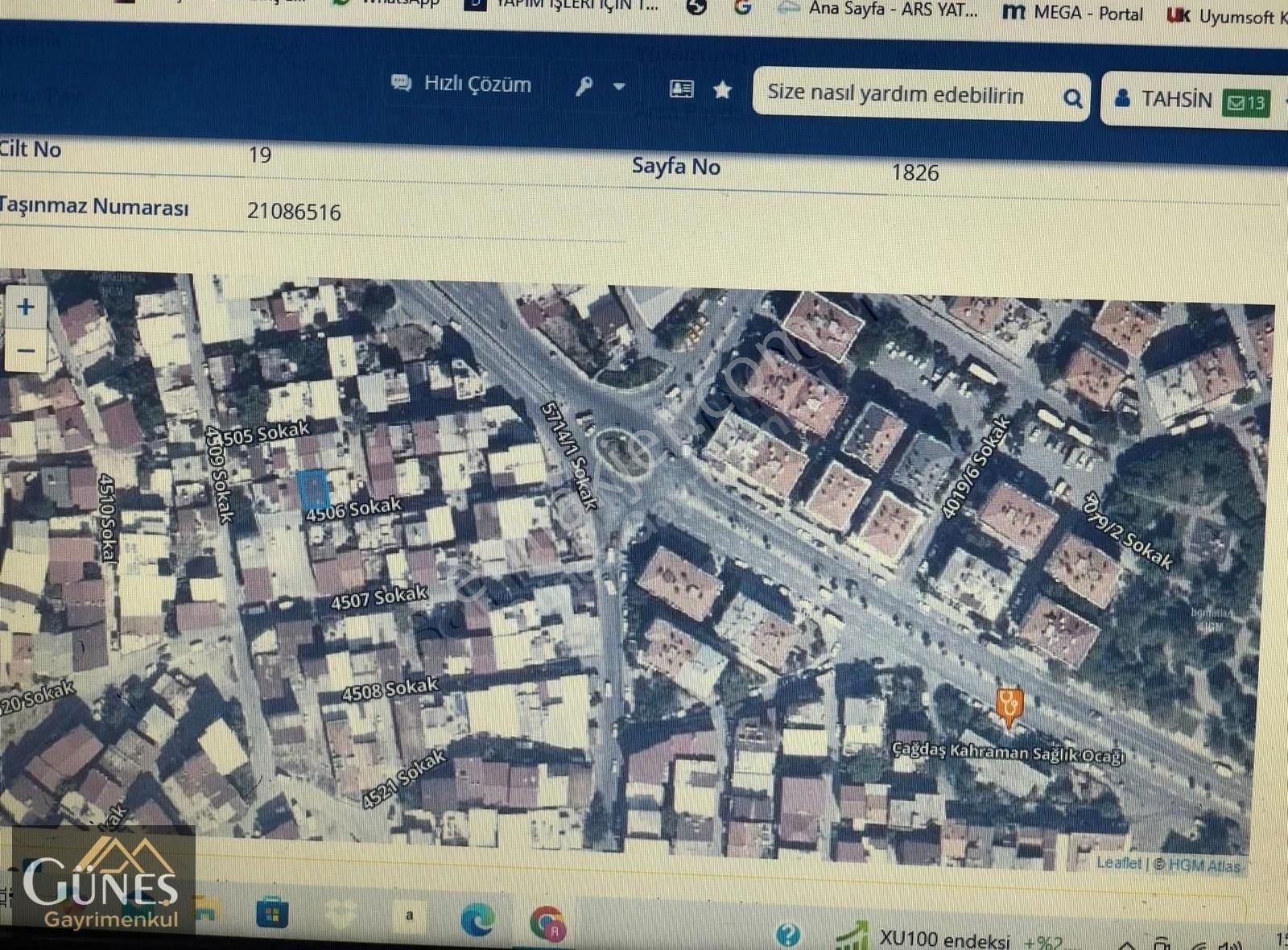Click the Leaflet attribution link

tap(1118, 862)
